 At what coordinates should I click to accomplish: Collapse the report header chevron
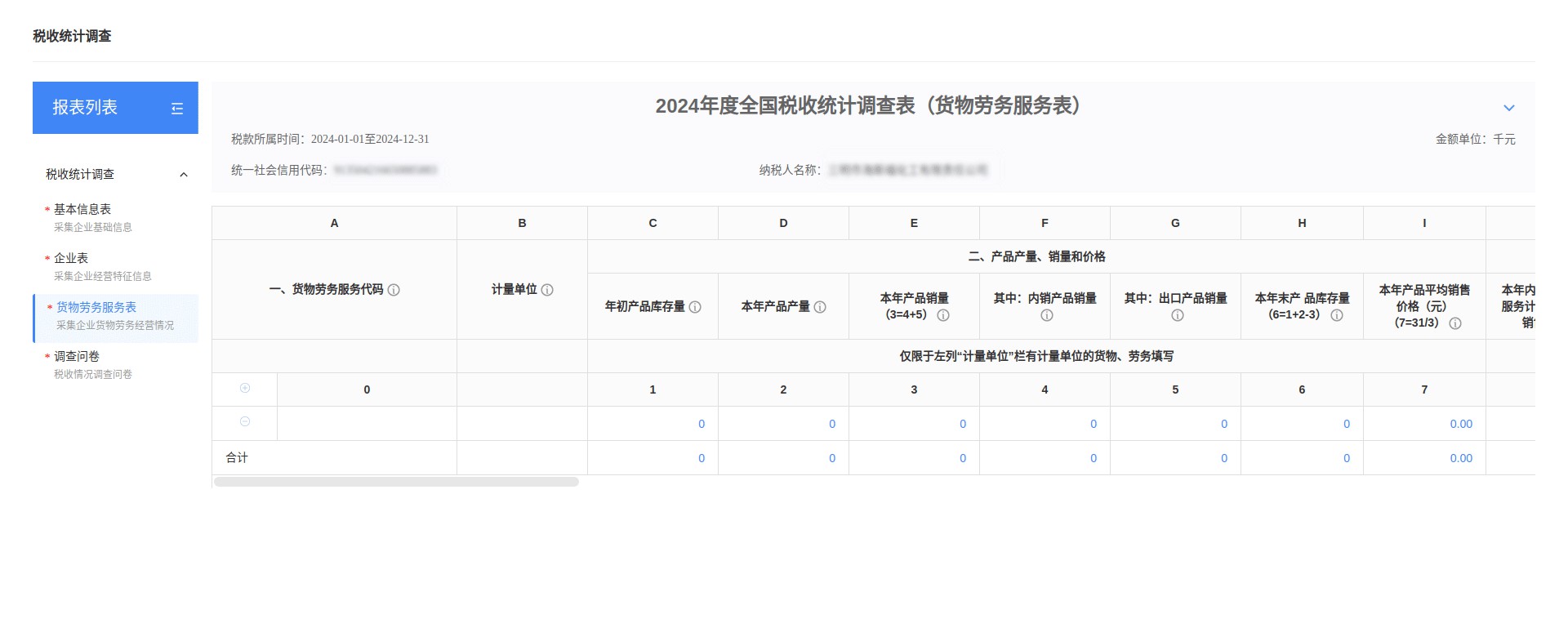tap(1508, 108)
